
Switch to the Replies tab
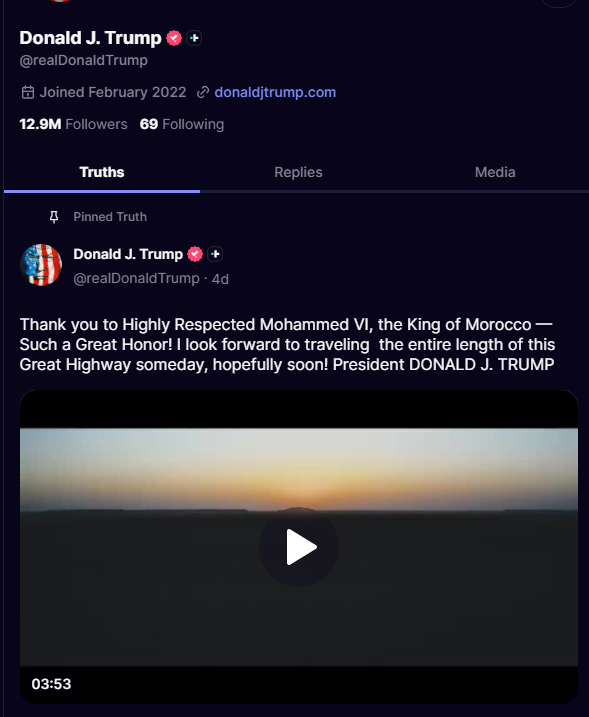(x=298, y=172)
